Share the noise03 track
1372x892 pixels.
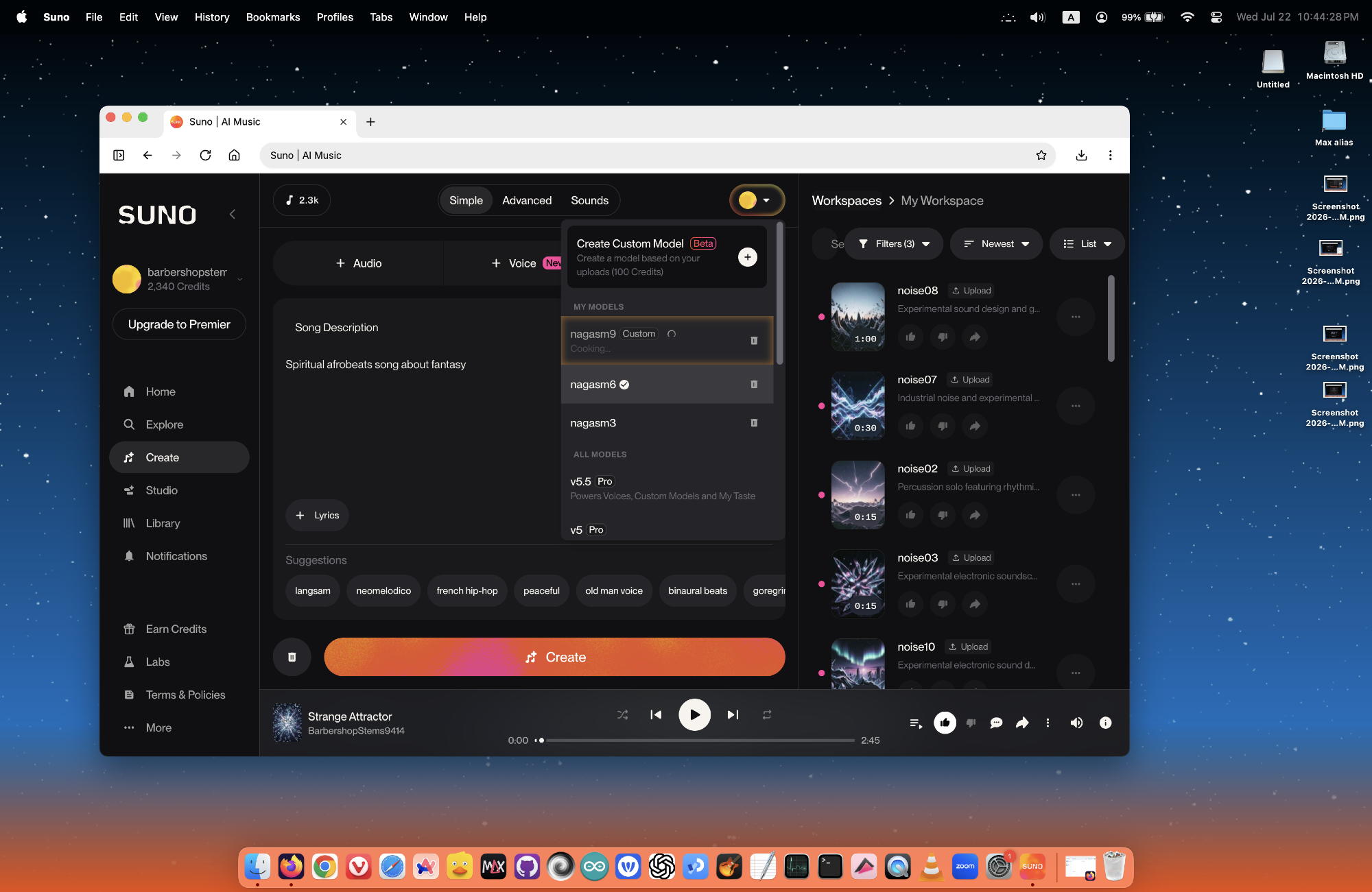(x=975, y=604)
